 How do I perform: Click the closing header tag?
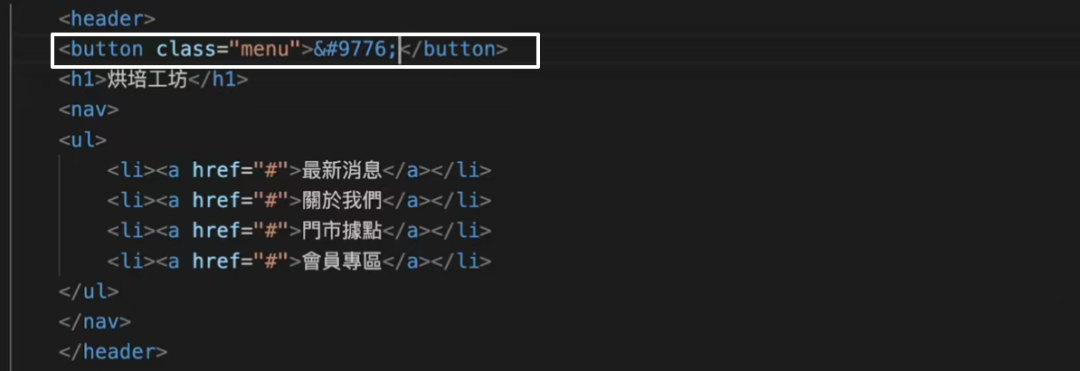coord(113,352)
